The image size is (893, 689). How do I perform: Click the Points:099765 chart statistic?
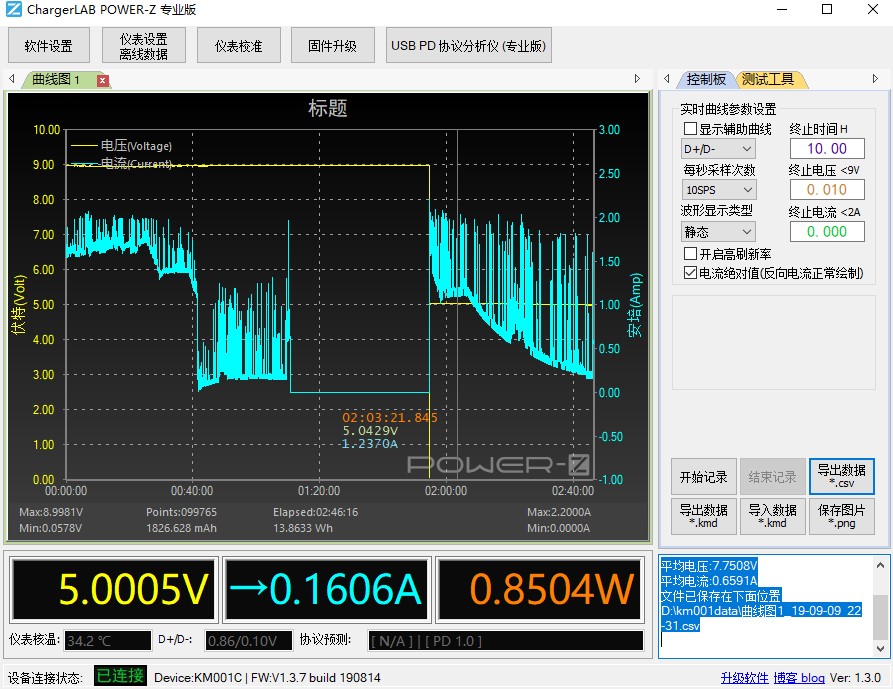[x=181, y=512]
